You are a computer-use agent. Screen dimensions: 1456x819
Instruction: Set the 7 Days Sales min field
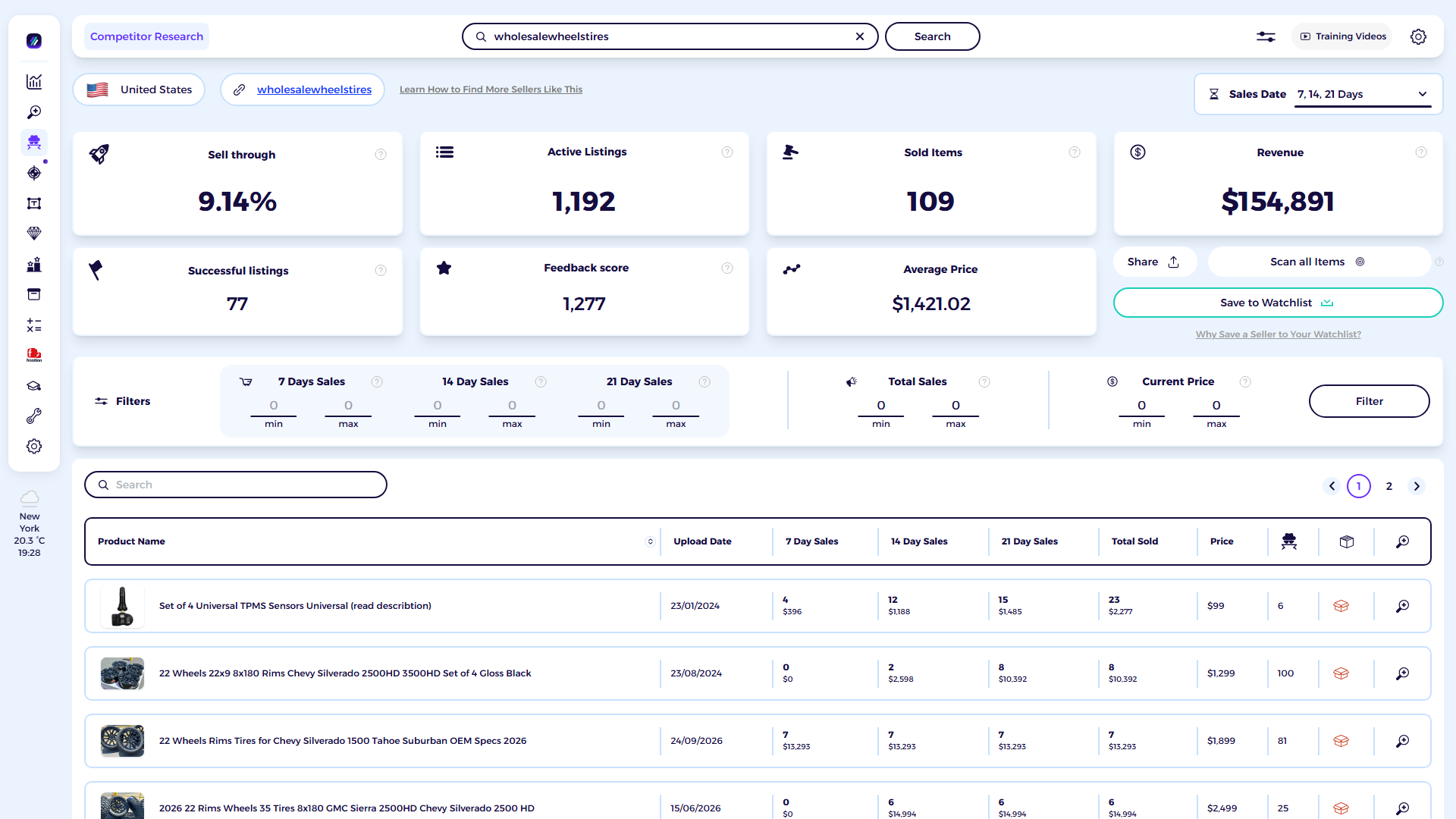tap(274, 406)
